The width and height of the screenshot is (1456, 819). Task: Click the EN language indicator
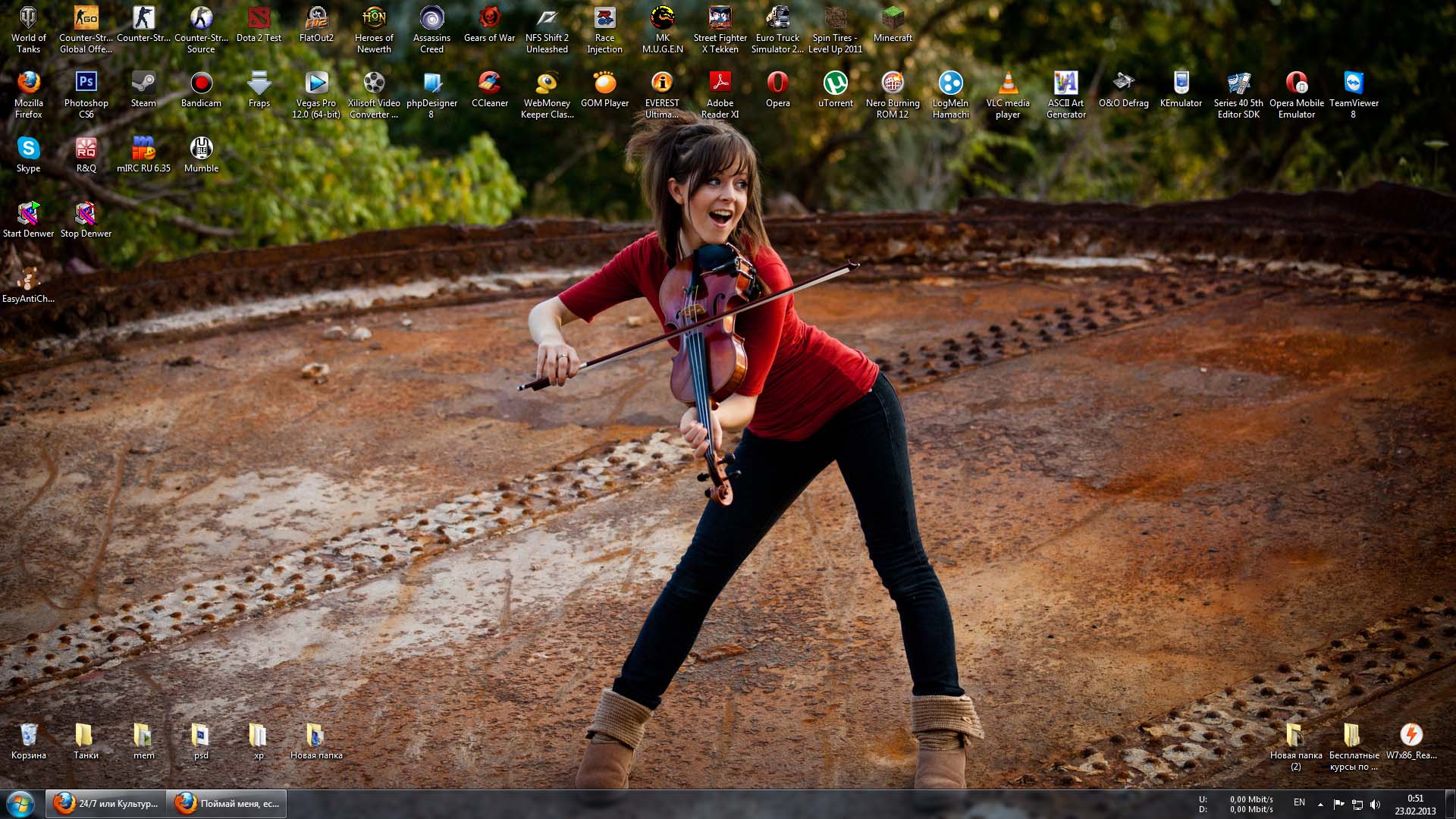tap(1299, 802)
